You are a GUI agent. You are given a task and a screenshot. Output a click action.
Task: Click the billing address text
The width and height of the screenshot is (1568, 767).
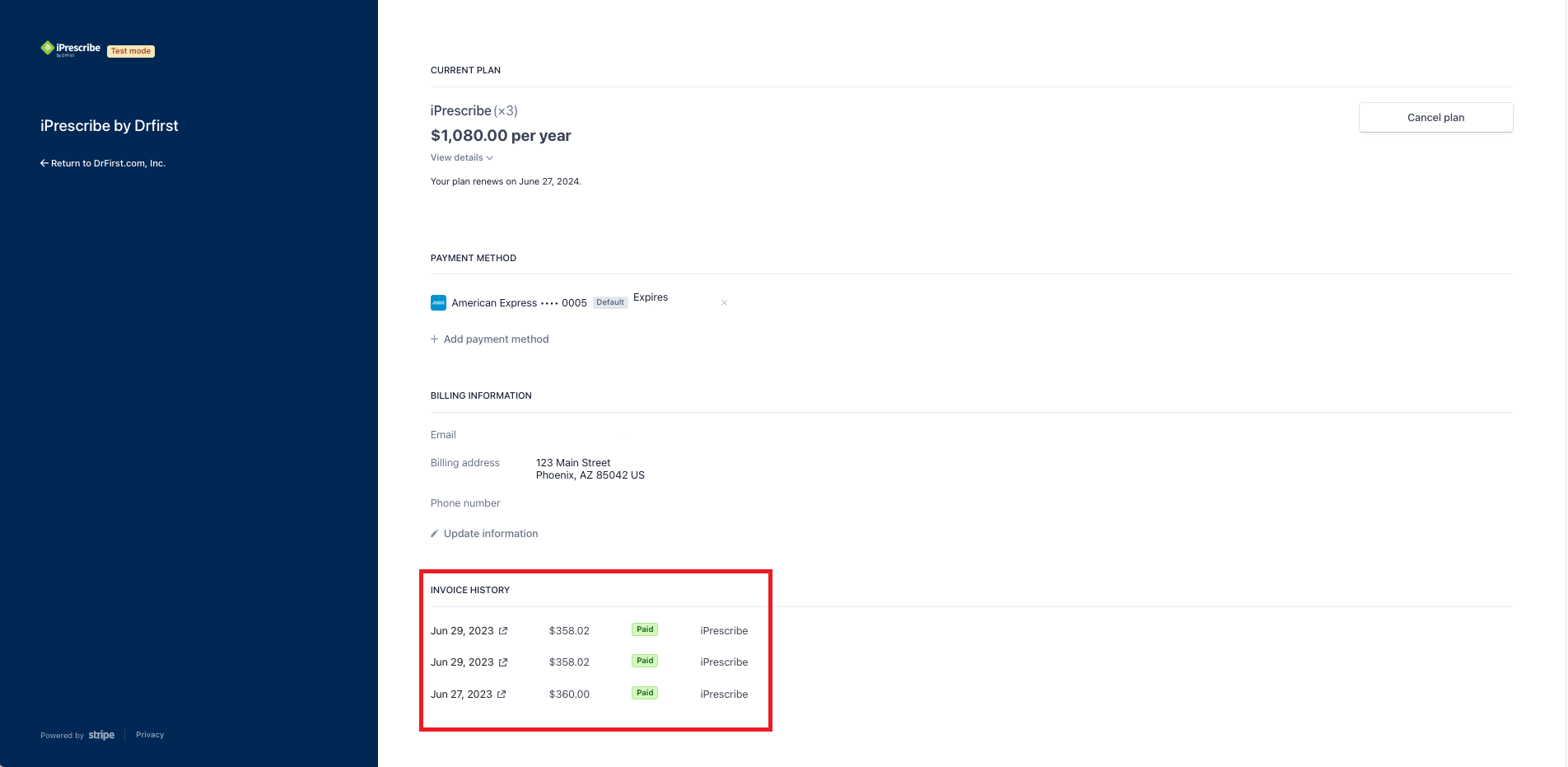[590, 469]
